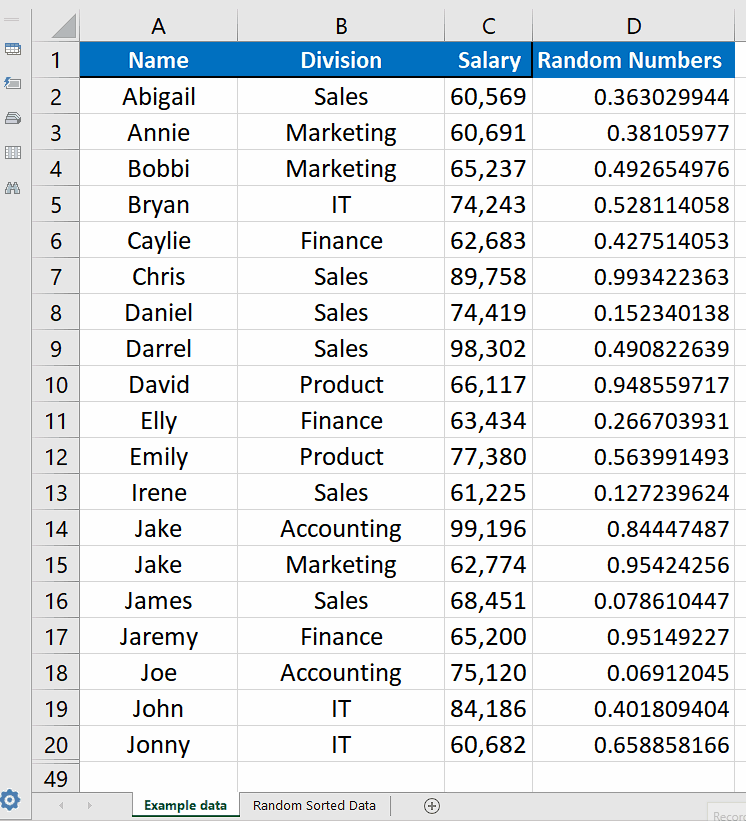The width and height of the screenshot is (746, 821).
Task: Select the cell containing Abigail
Action: tap(157, 96)
